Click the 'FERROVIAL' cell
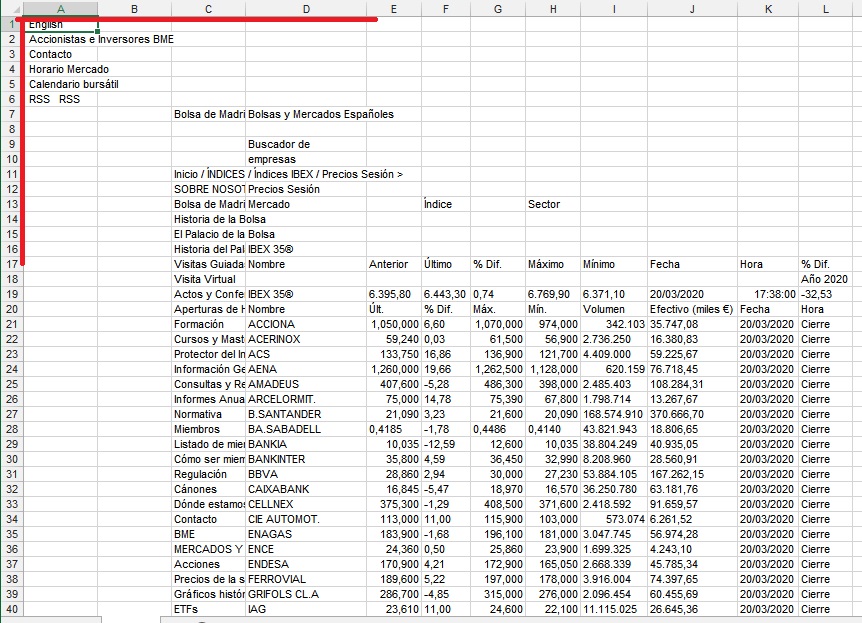 pos(306,579)
